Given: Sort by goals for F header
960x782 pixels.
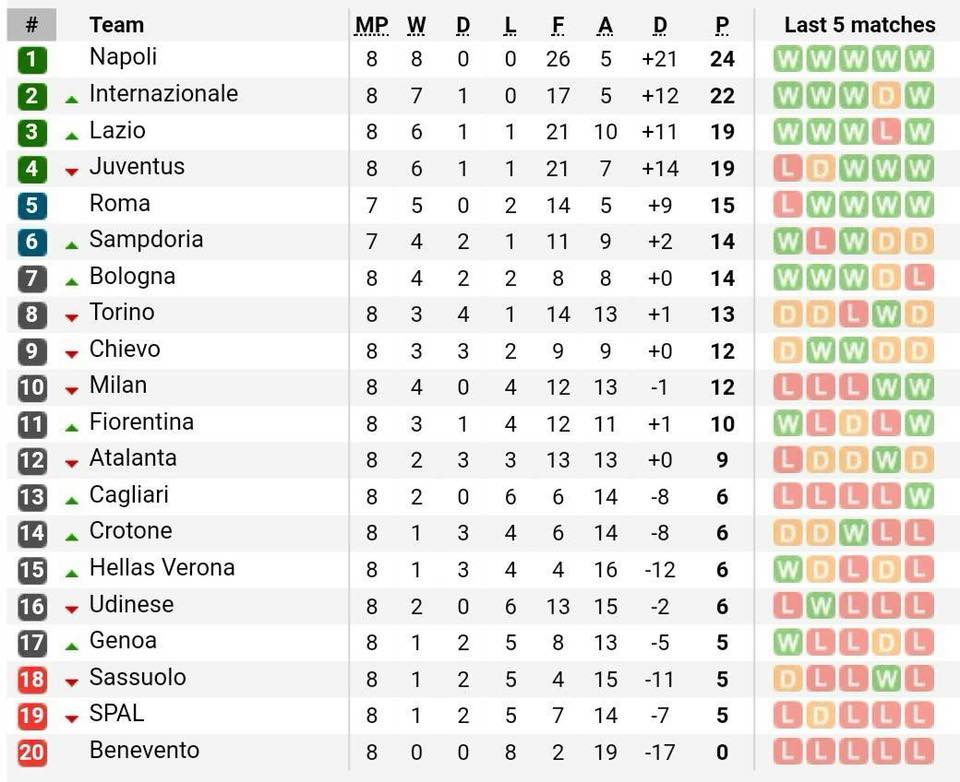Looking at the screenshot, I should pyautogui.click(x=558, y=25).
